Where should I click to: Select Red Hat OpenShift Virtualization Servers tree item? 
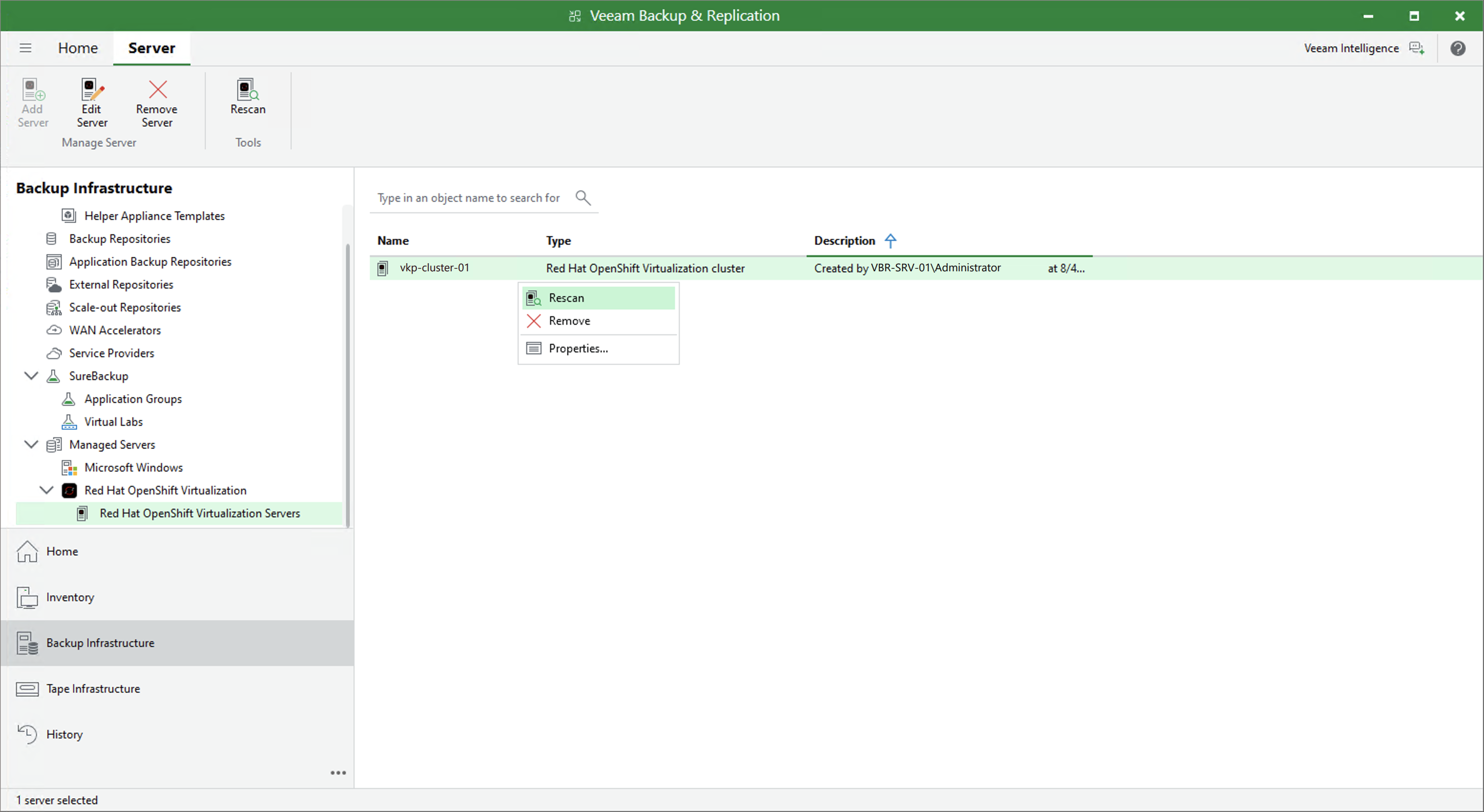click(x=179, y=514)
